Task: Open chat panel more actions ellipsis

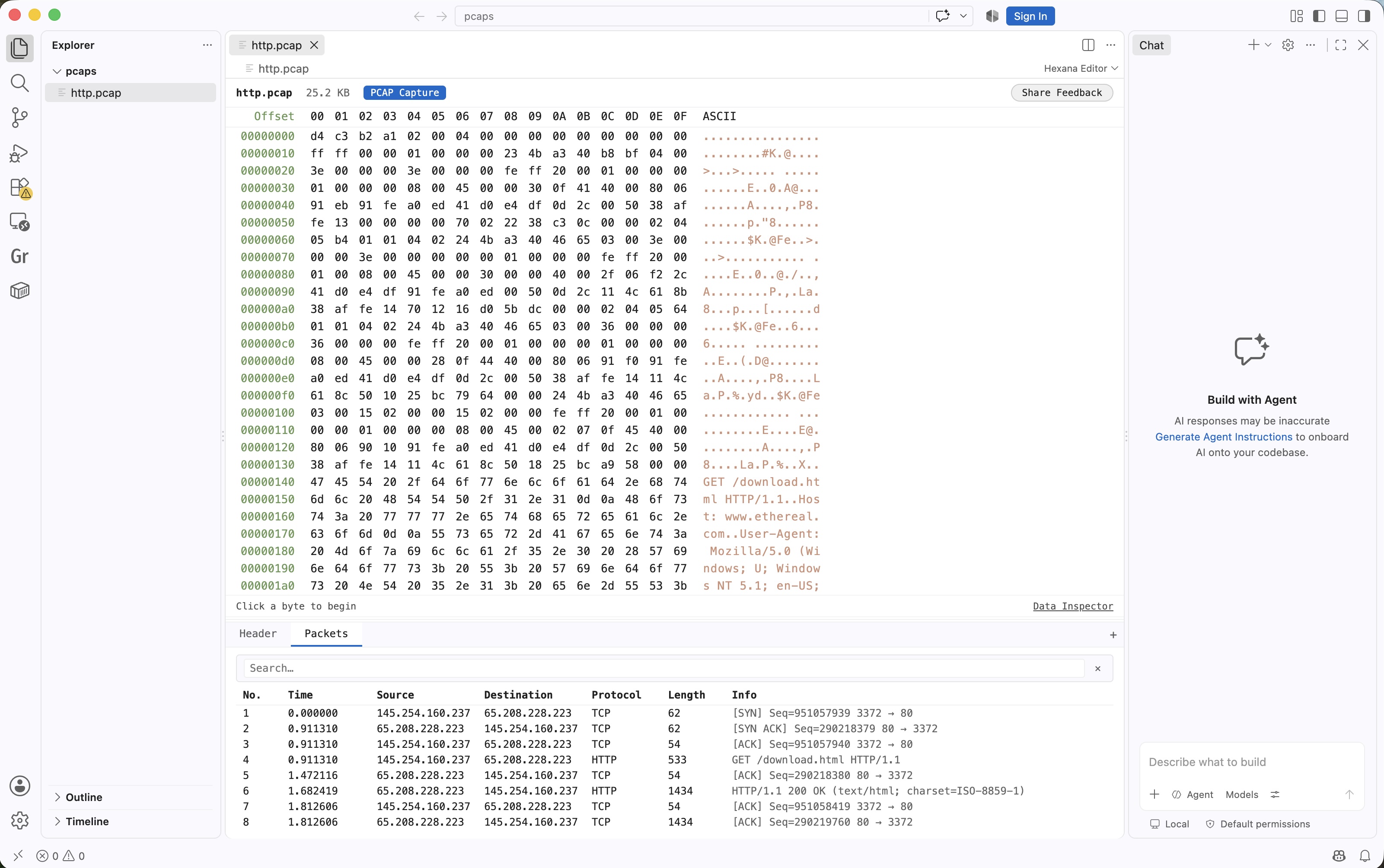Action: pyautogui.click(x=1311, y=45)
